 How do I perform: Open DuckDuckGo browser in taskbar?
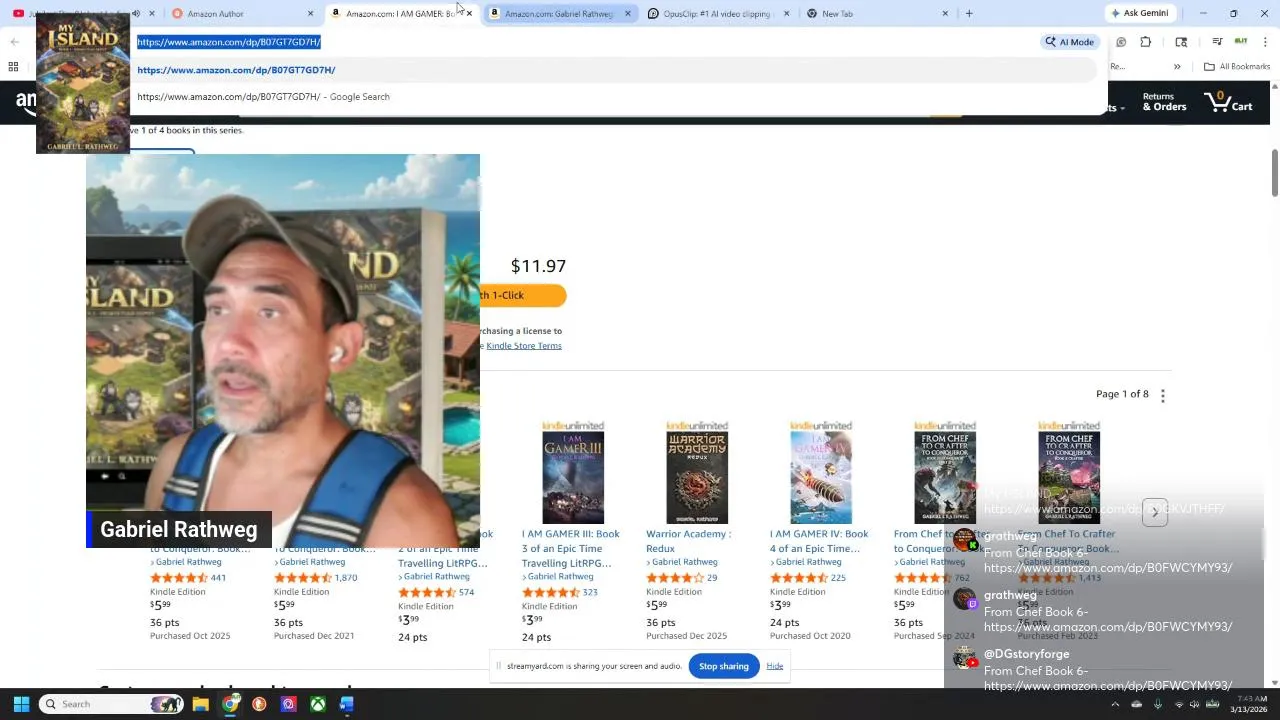[x=259, y=704]
